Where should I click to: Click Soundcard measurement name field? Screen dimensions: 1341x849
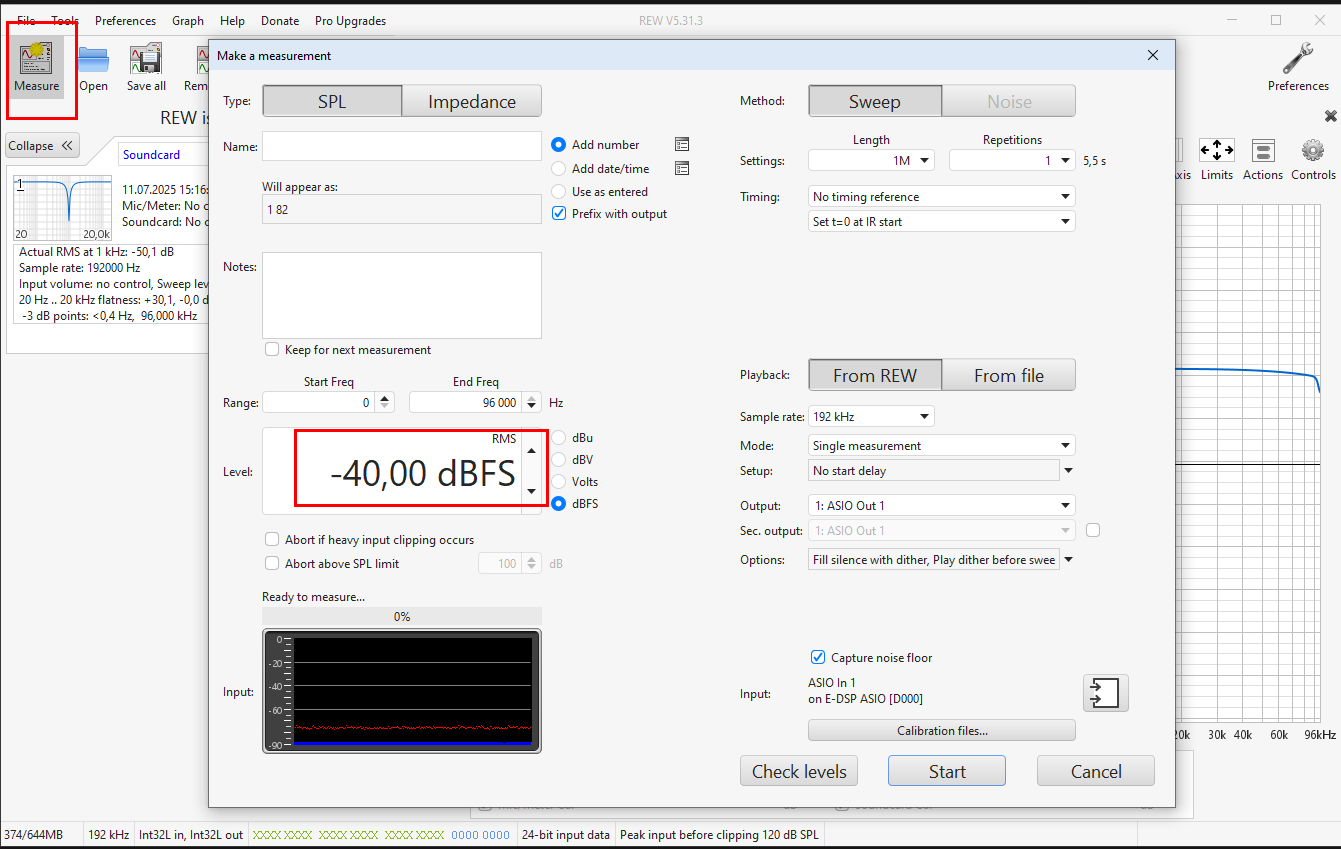(163, 155)
